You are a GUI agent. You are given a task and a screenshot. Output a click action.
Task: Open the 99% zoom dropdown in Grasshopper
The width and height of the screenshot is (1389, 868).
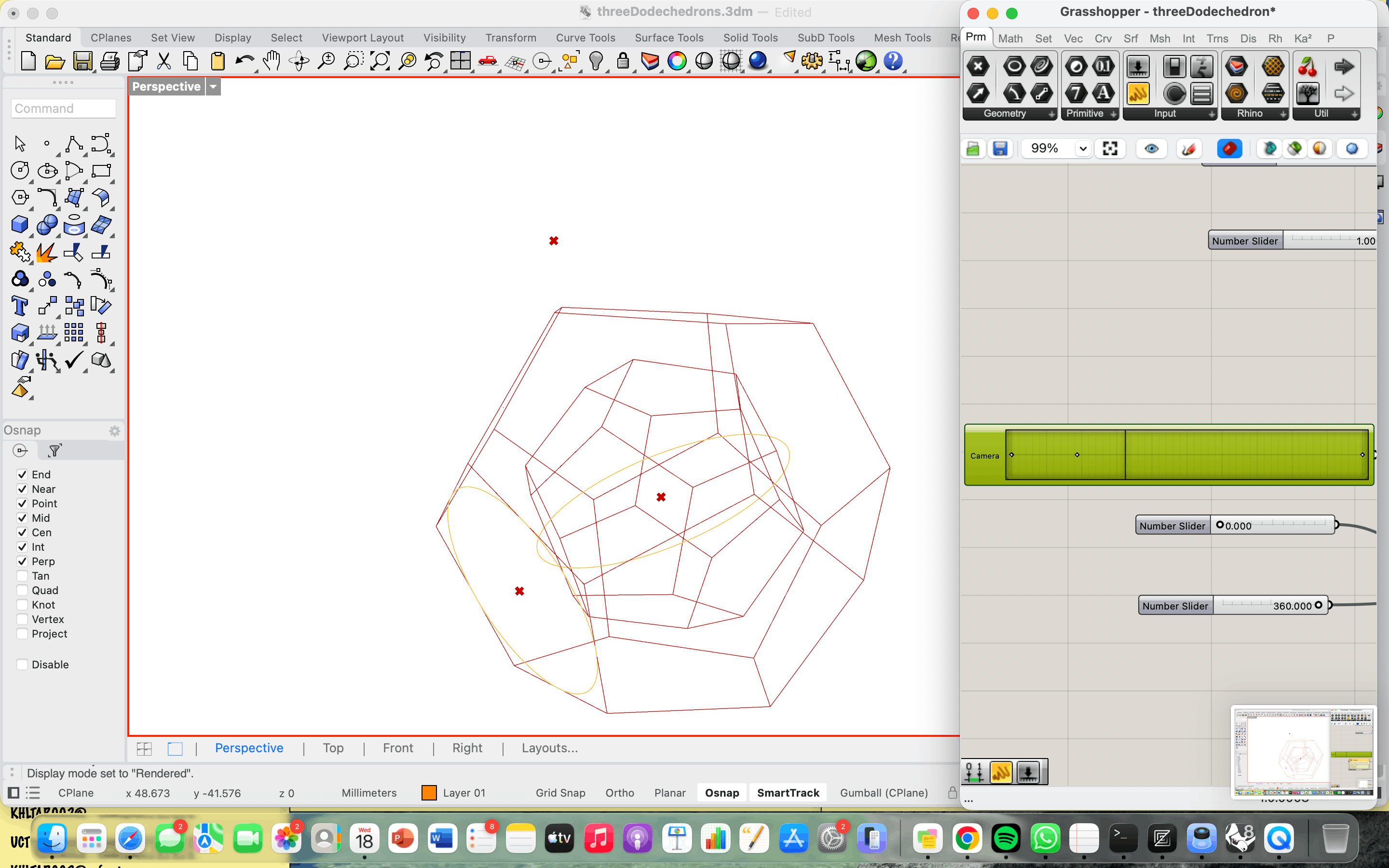(x=1082, y=149)
